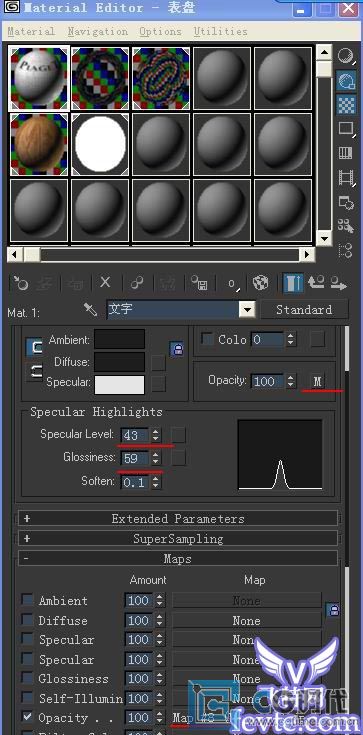Open the Navigation menu
The image size is (363, 735).
[x=98, y=31]
